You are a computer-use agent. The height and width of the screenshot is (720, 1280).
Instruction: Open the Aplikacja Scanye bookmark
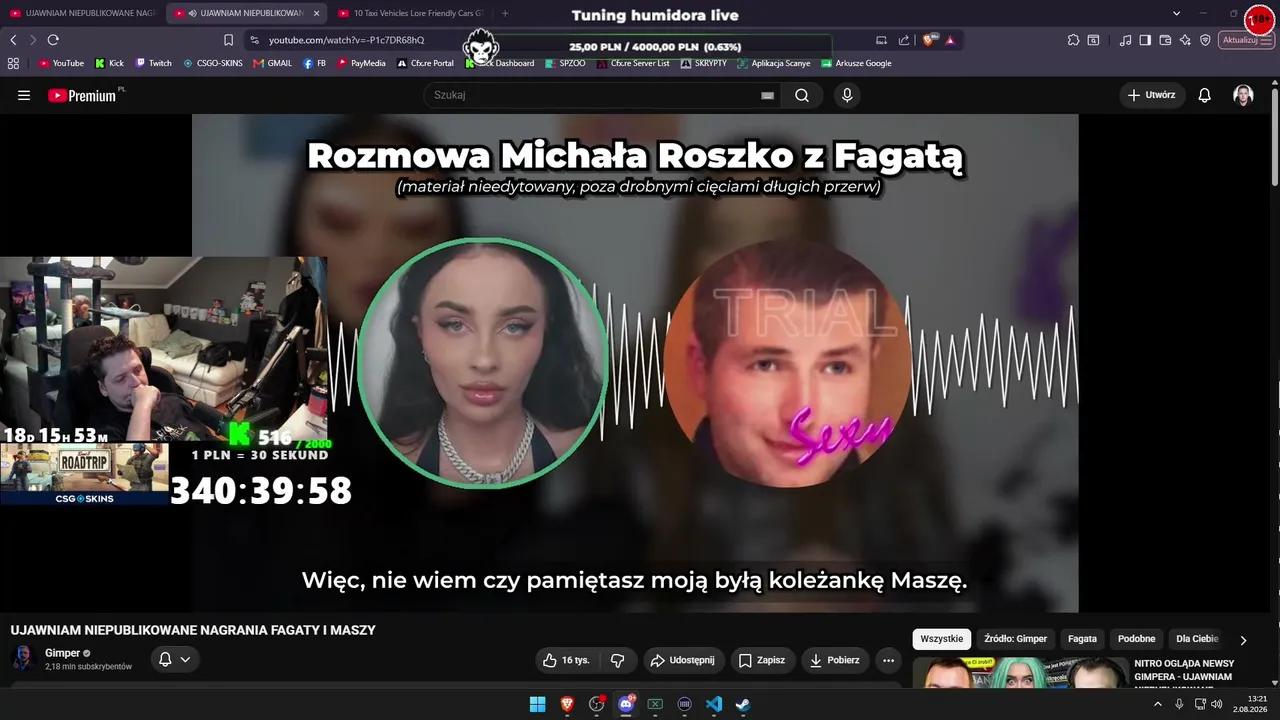click(774, 63)
